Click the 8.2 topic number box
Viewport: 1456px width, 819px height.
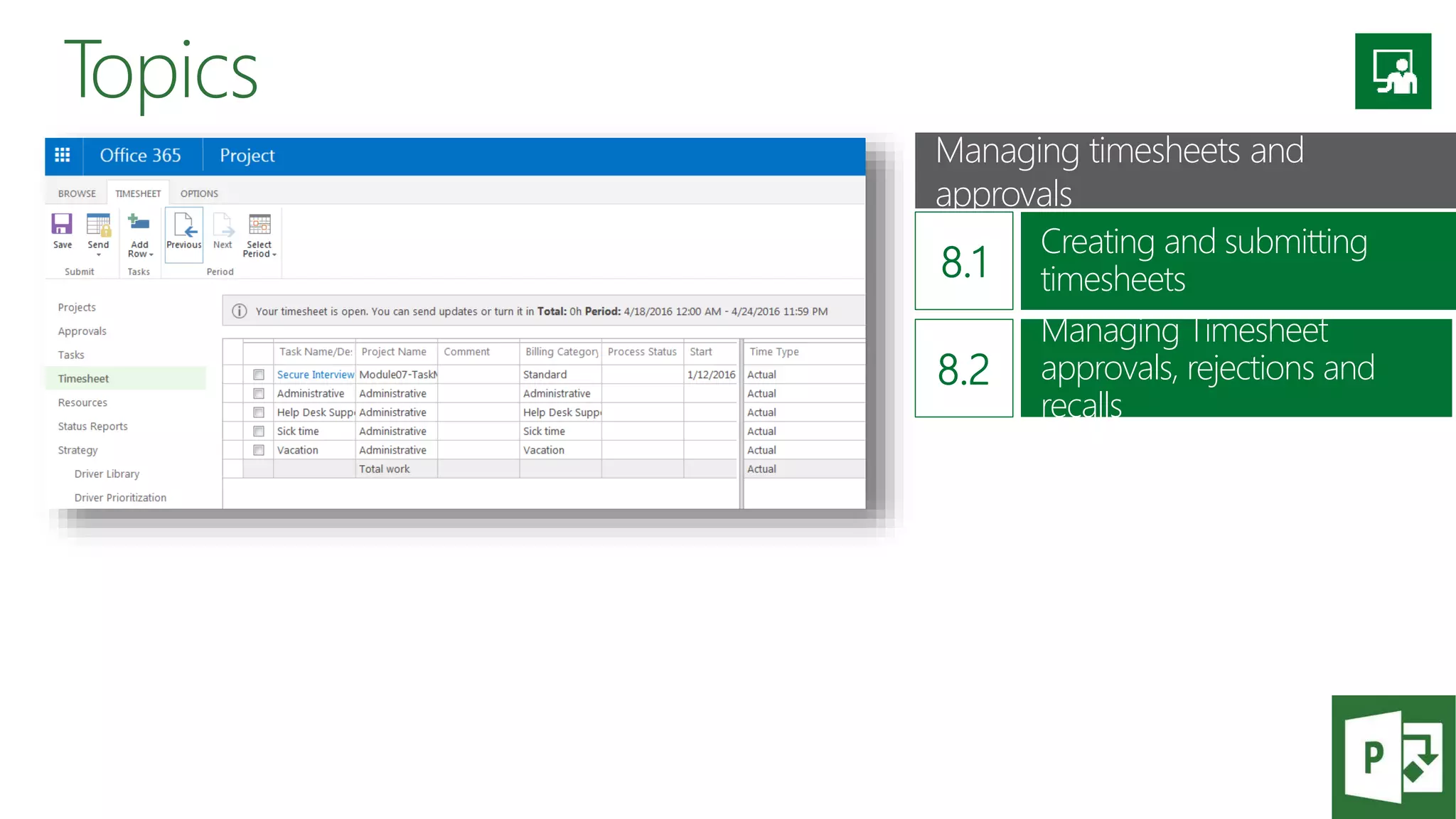pyautogui.click(x=964, y=368)
